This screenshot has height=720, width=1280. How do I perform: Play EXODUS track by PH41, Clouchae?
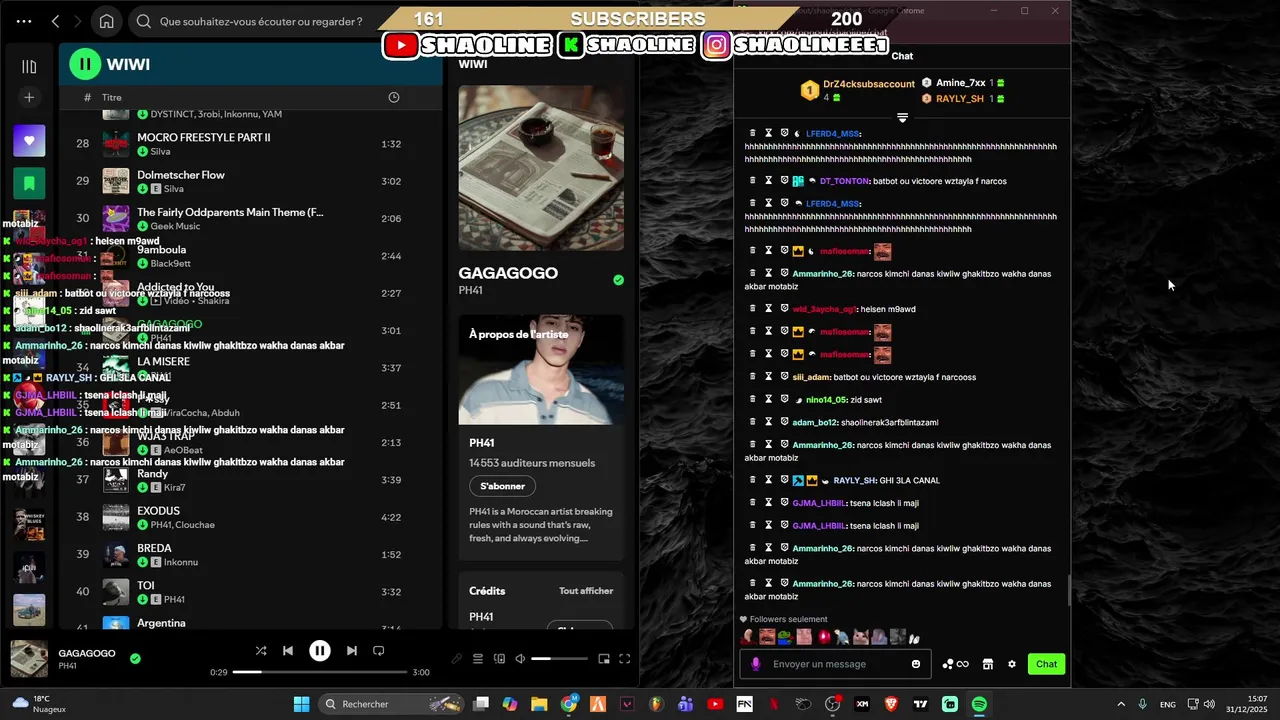click(250, 517)
